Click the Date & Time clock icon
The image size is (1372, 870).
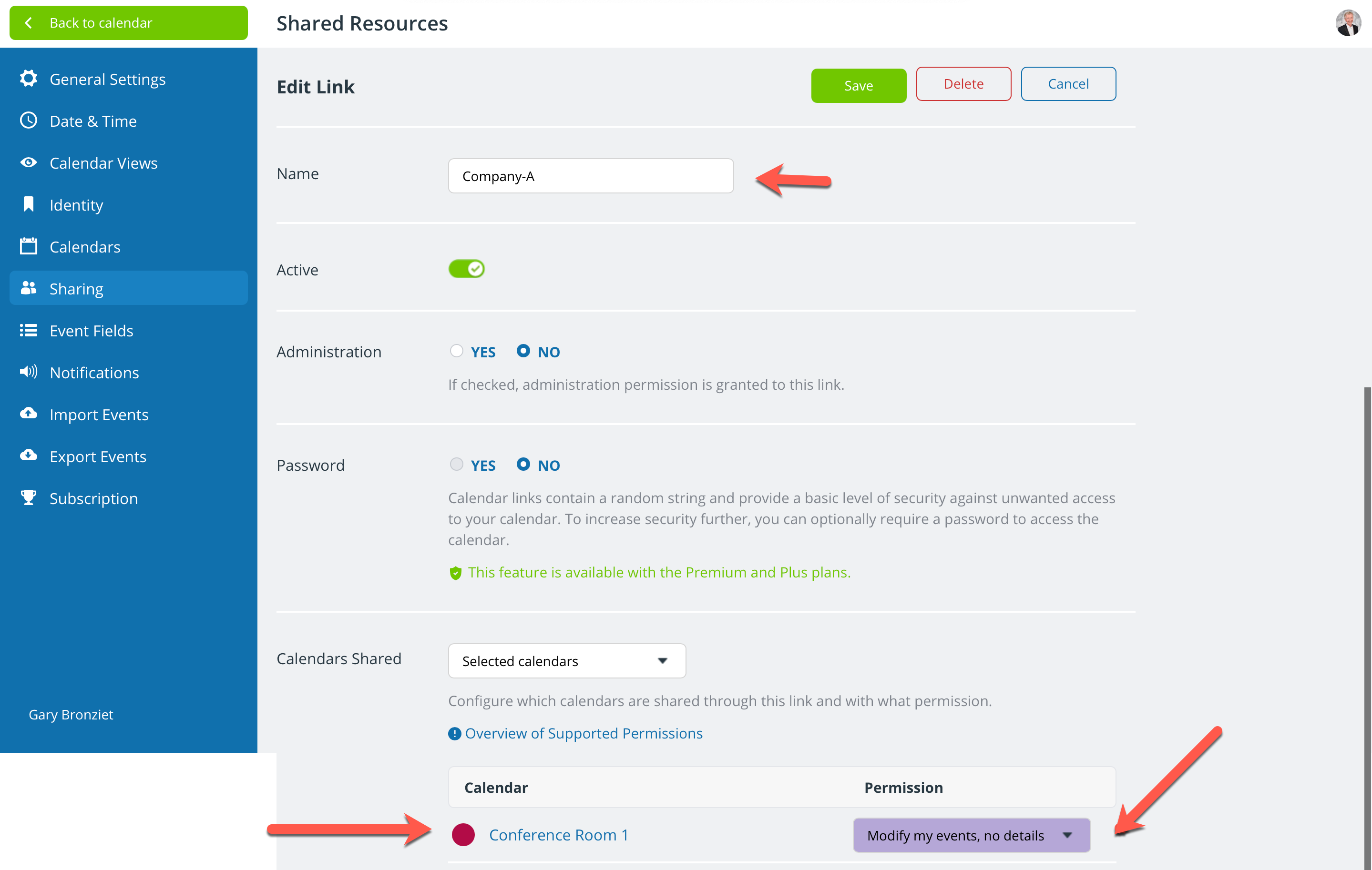(29, 121)
